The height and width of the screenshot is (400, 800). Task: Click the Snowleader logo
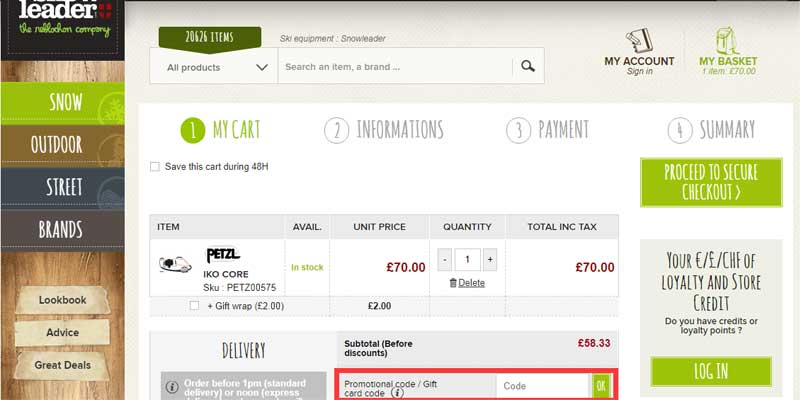[x=64, y=18]
